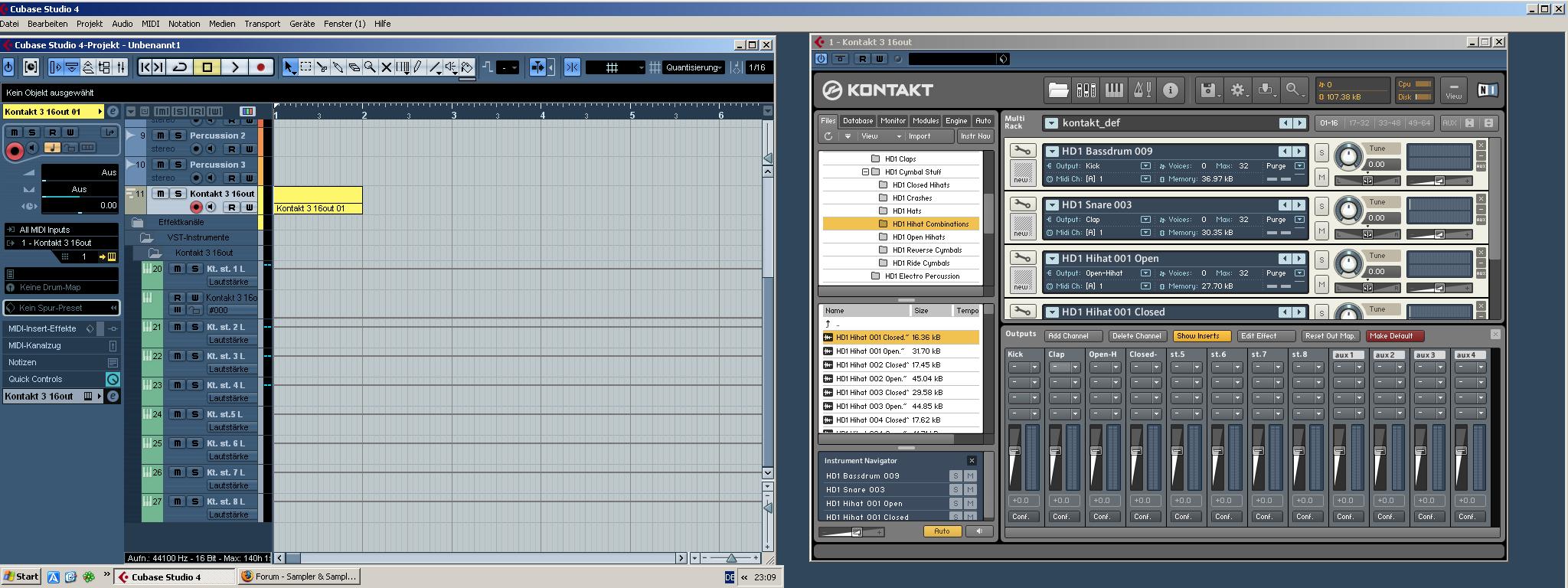
Task: Open Kontakt's Master Kontrol metronome icon
Action: [1142, 90]
